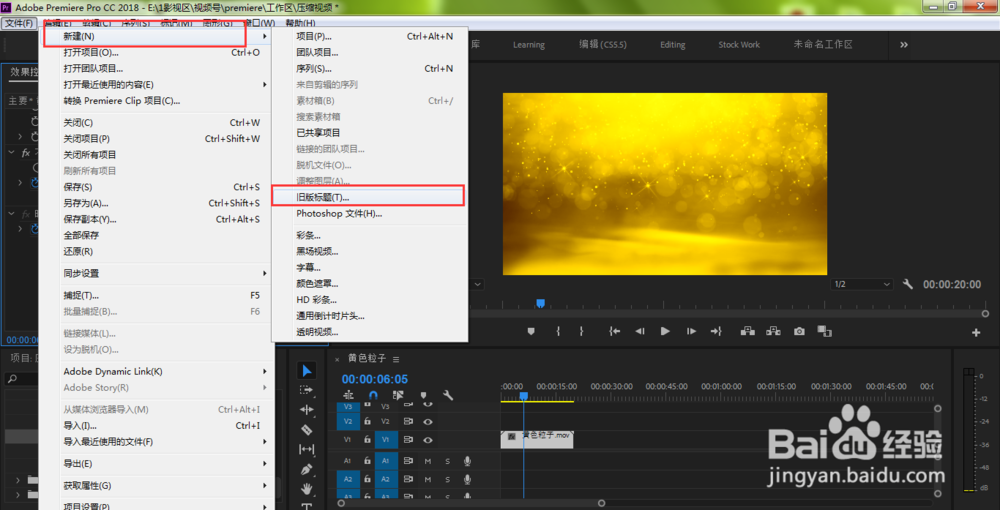Expand 打开最近使用的内容(E) submenu
This screenshot has width=1000, height=510.
(157, 85)
